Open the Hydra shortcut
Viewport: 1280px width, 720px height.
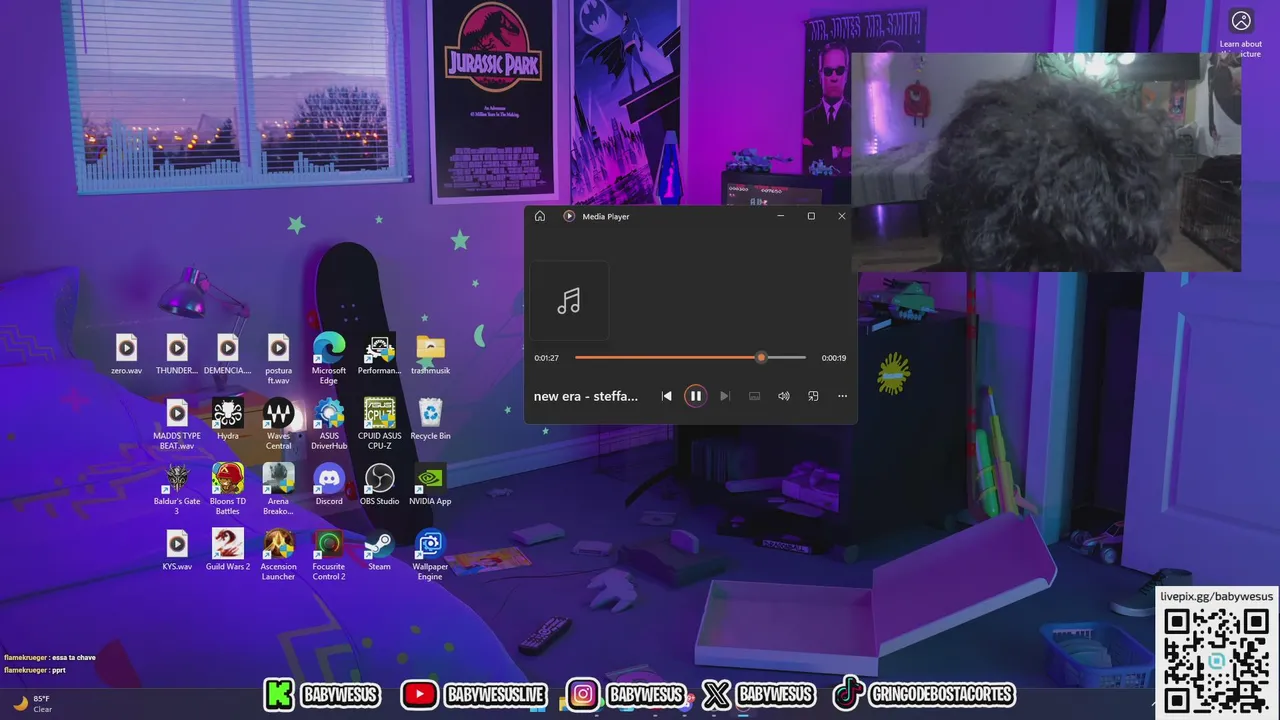228,420
